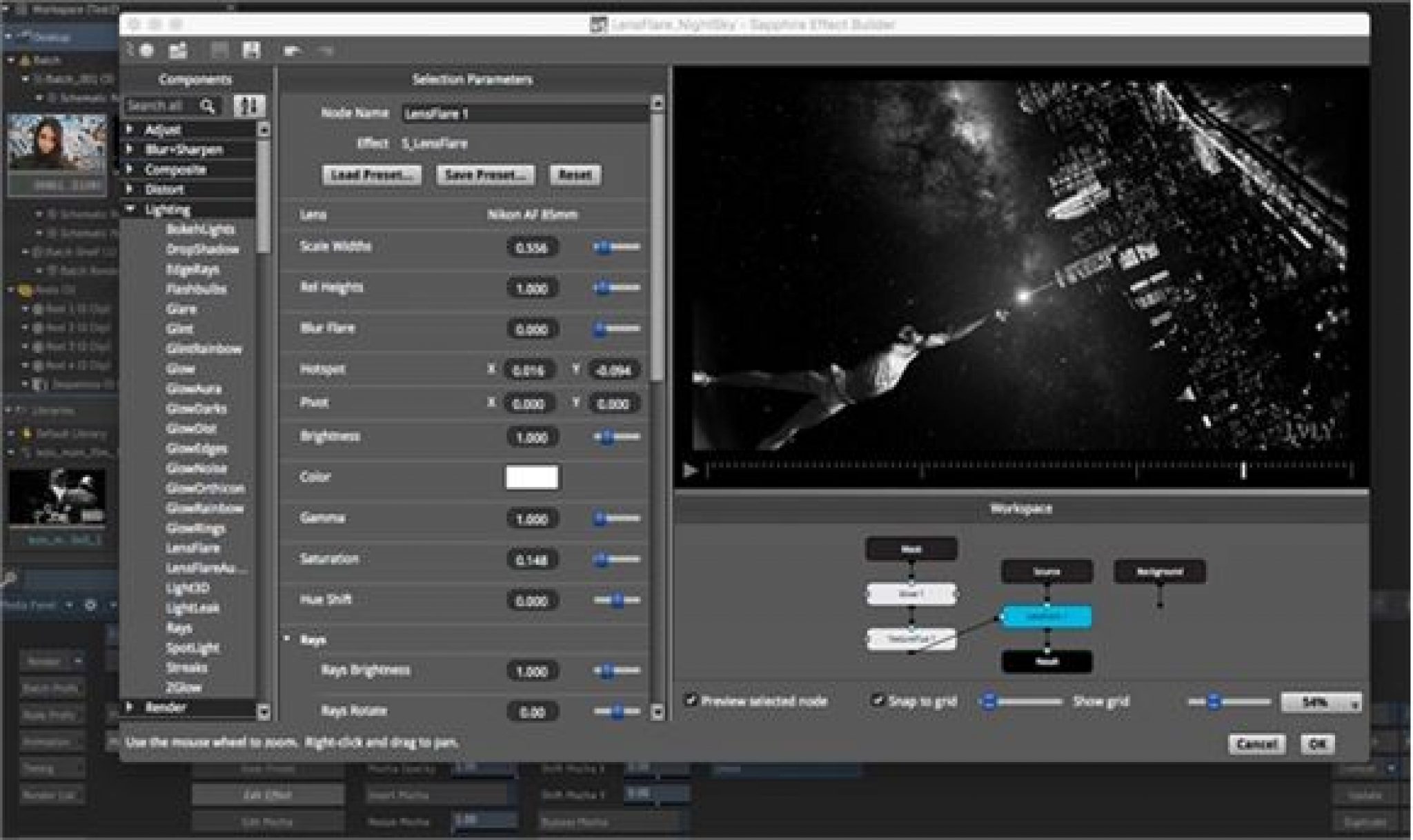Collapse the Lighting components category
Viewport: 1413px width, 840px height.
pos(130,209)
